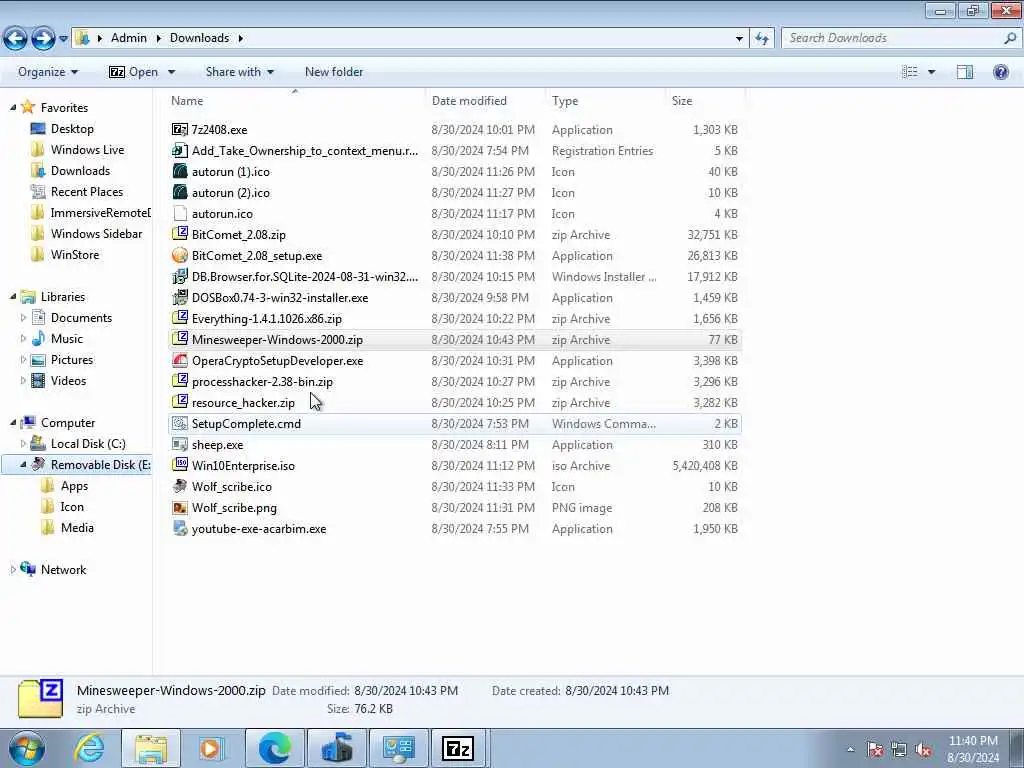Image resolution: width=1024 pixels, height=768 pixels.
Task: Open the Organize dropdown menu
Action: pyautogui.click(x=48, y=72)
